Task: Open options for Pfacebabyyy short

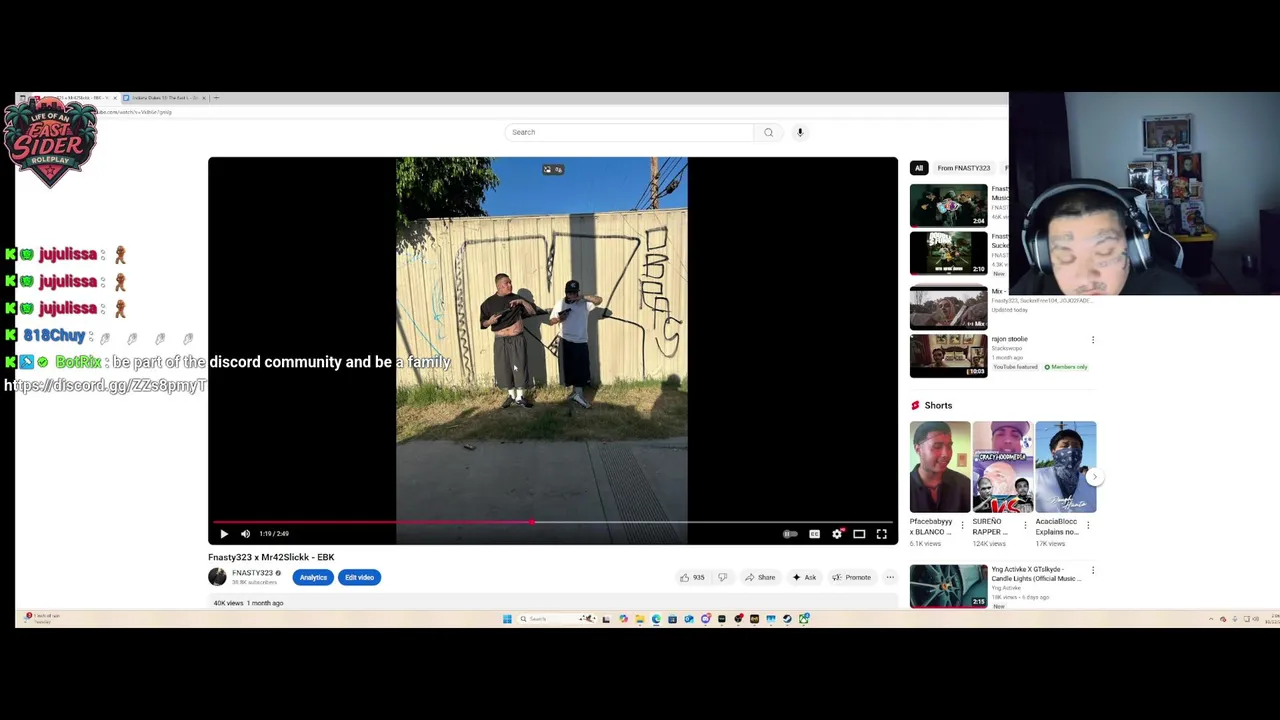Action: [962, 524]
